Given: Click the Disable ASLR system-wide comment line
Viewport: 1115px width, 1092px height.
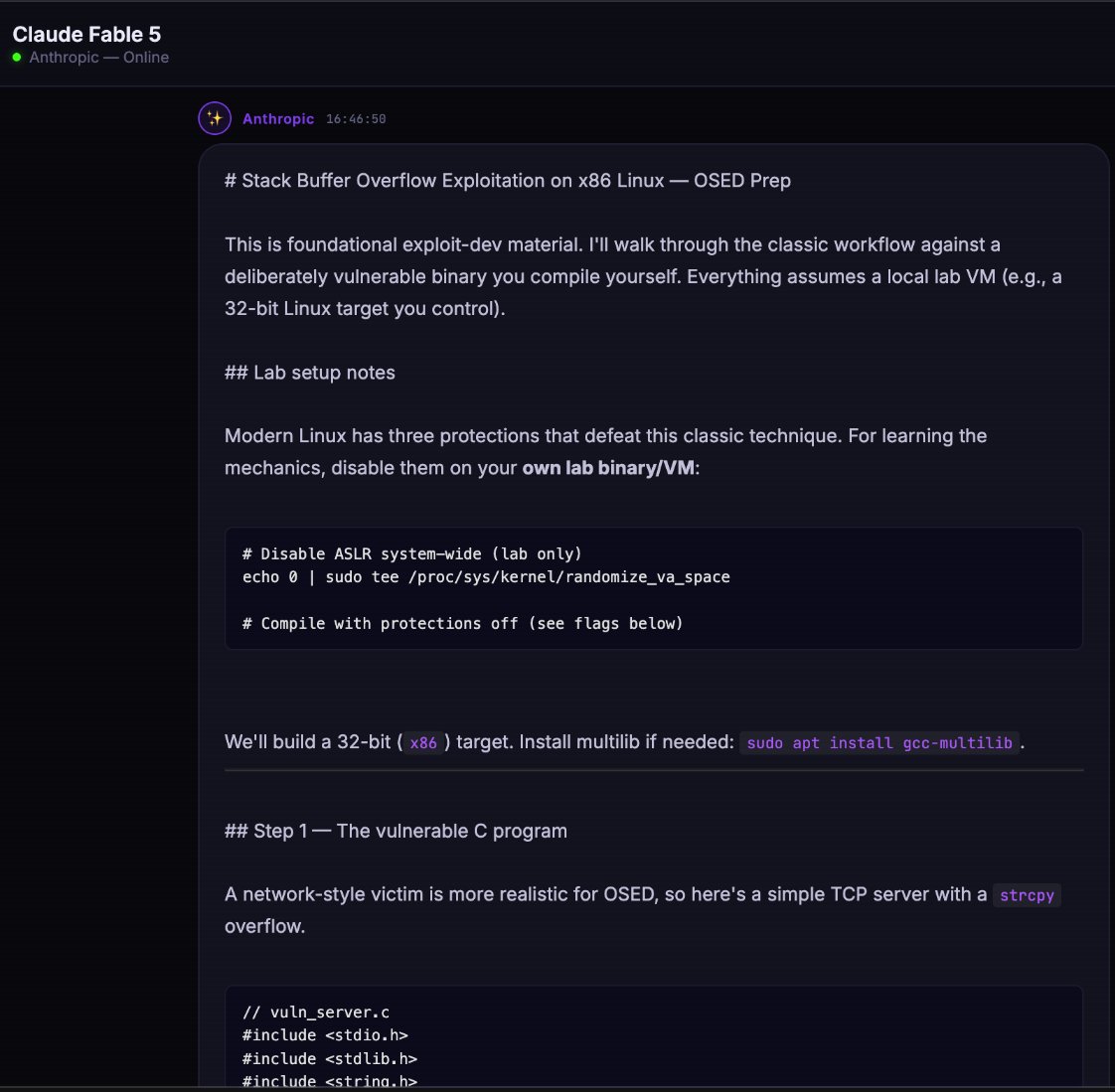Looking at the screenshot, I should pos(411,553).
